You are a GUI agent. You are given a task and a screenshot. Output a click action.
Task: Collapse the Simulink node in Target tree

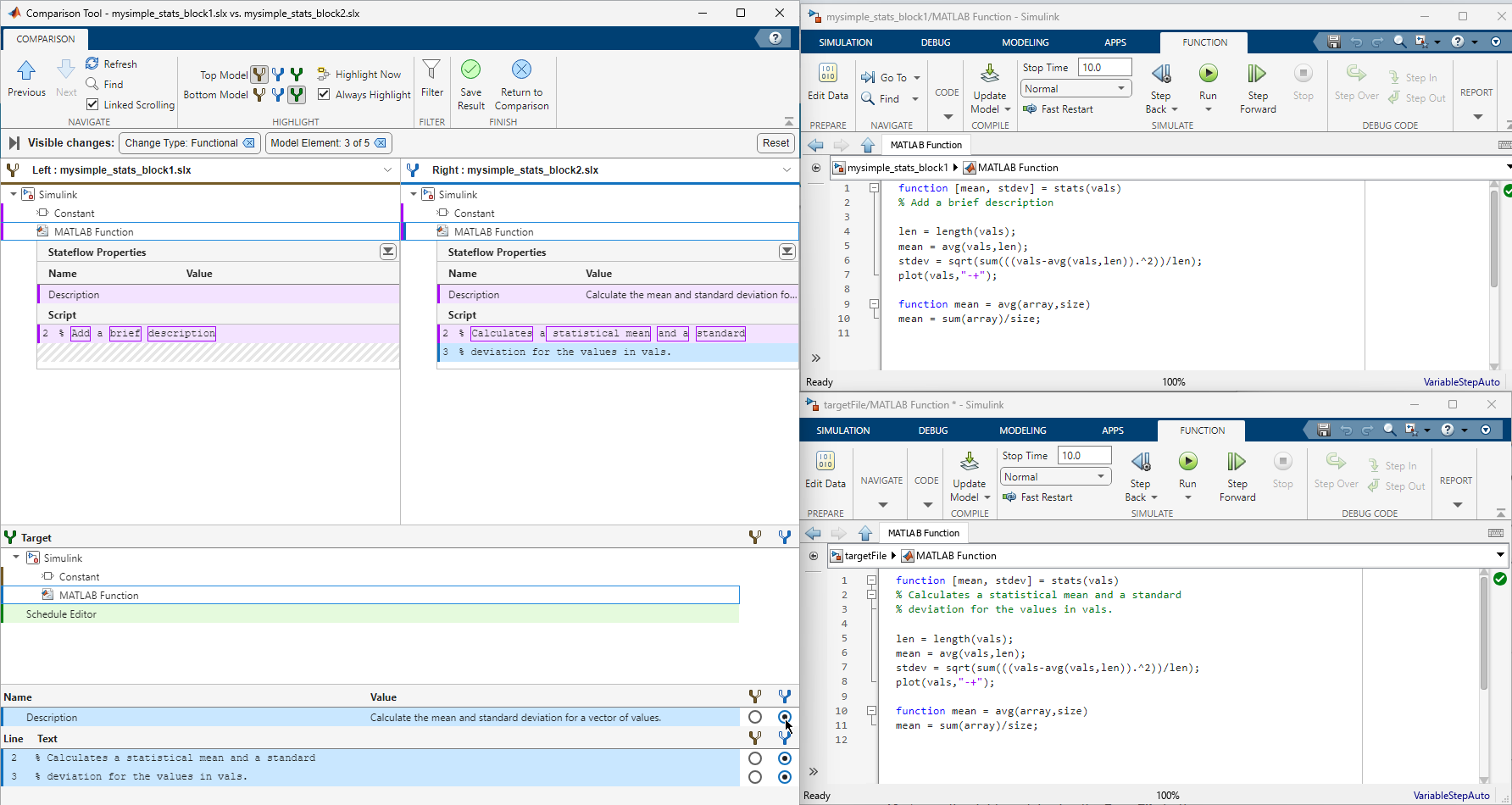[x=16, y=558]
